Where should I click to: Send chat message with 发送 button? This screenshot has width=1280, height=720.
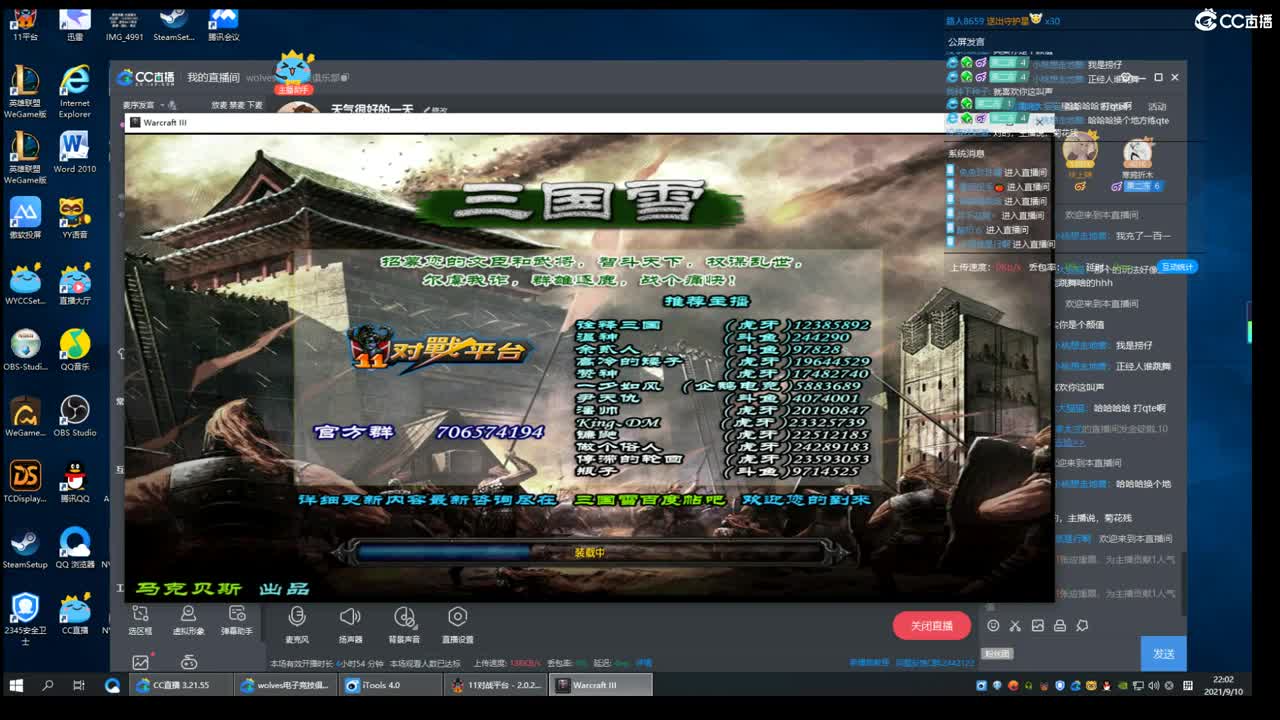pyautogui.click(x=1163, y=654)
